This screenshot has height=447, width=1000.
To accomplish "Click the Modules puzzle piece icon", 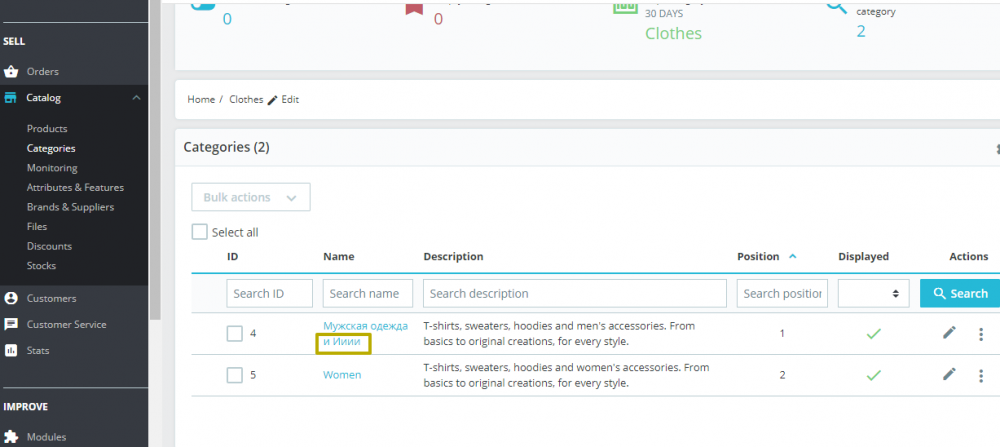I will (x=10, y=437).
